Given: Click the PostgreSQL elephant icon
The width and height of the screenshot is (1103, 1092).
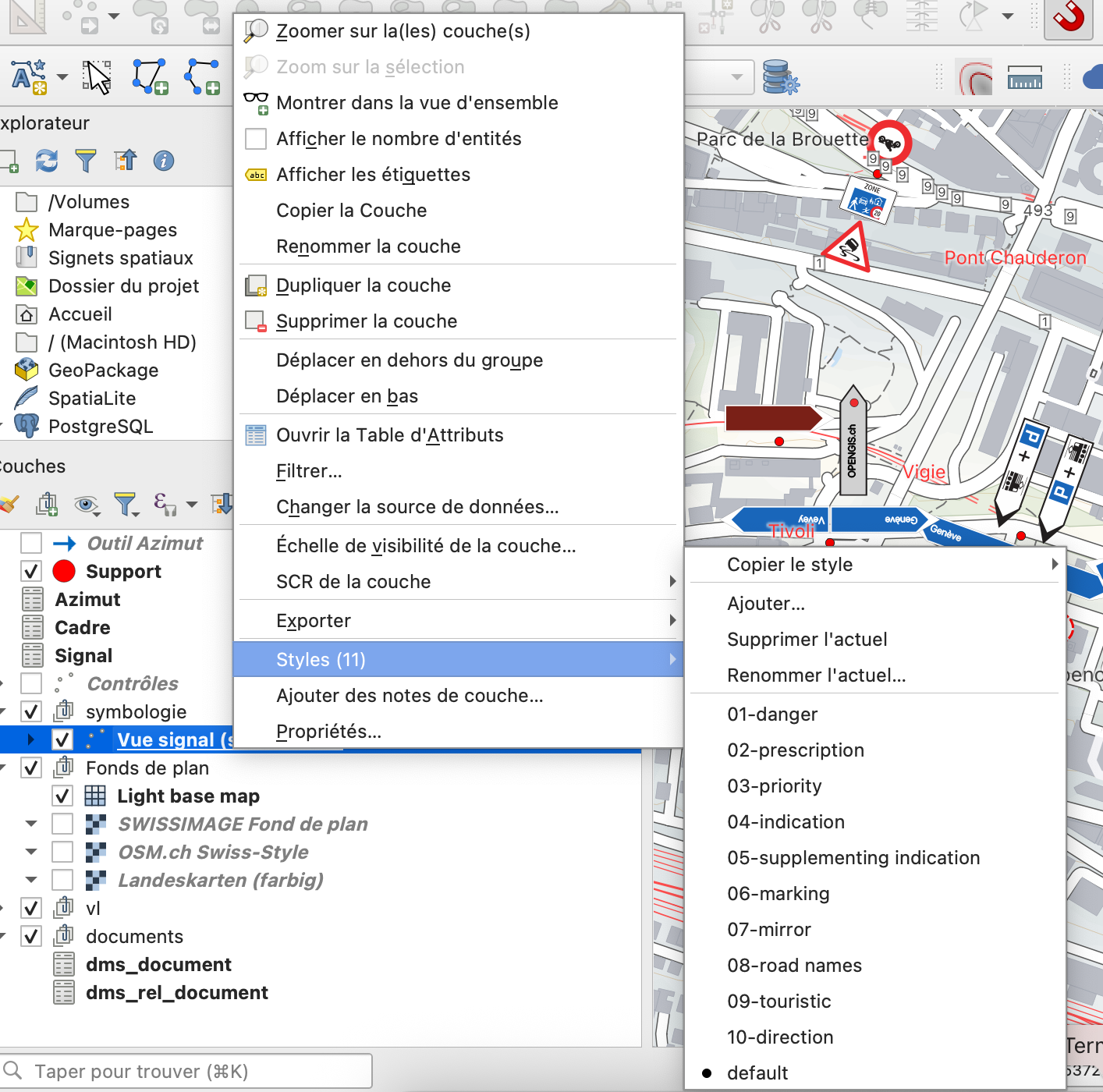Looking at the screenshot, I should pos(27,426).
